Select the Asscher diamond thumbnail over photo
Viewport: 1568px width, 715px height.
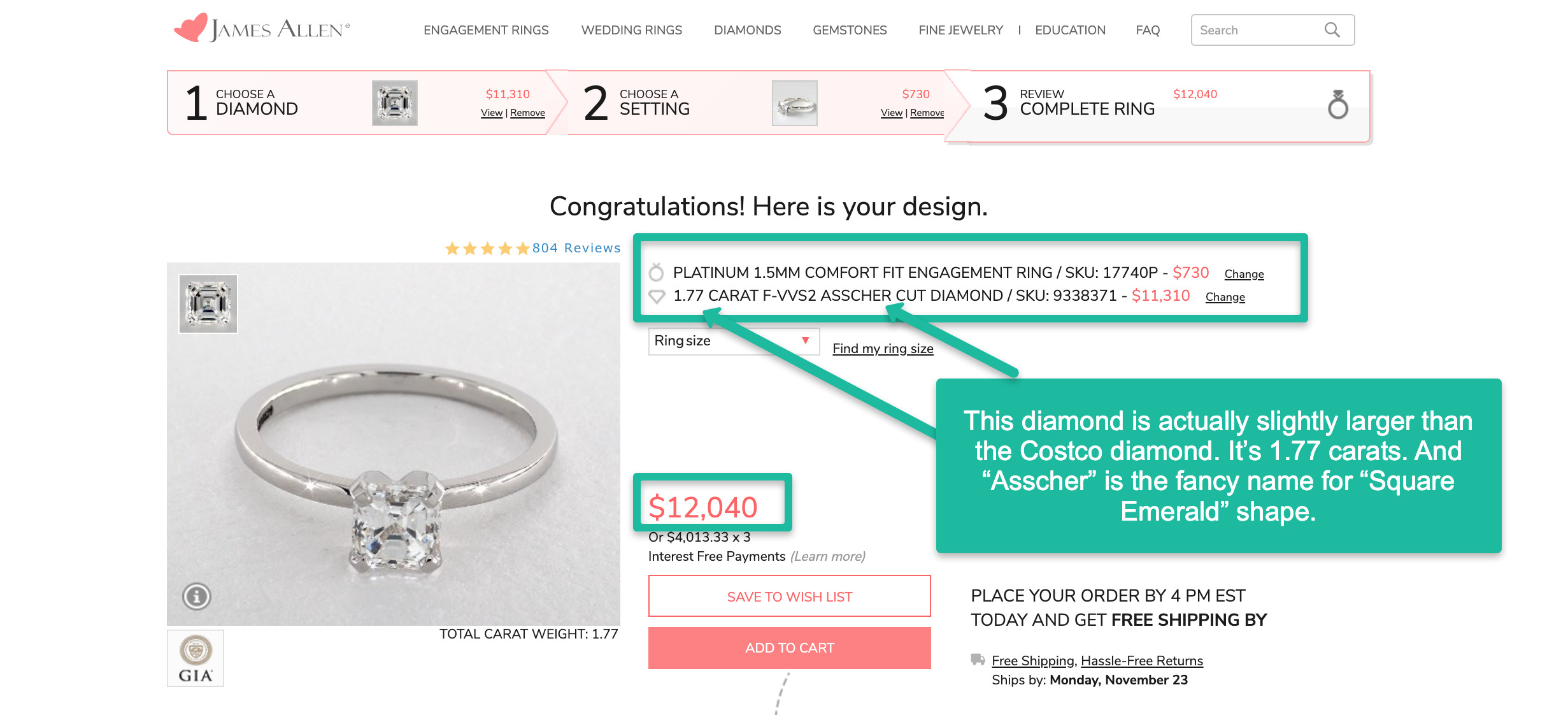[x=208, y=304]
